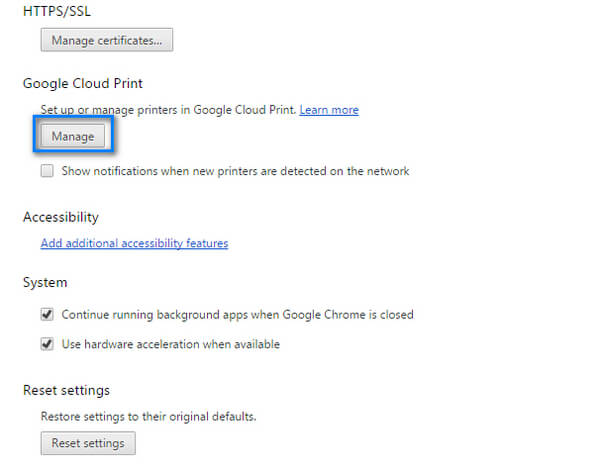
Task: Click the 'Use hardware acceleration when available' label
Action: (170, 344)
